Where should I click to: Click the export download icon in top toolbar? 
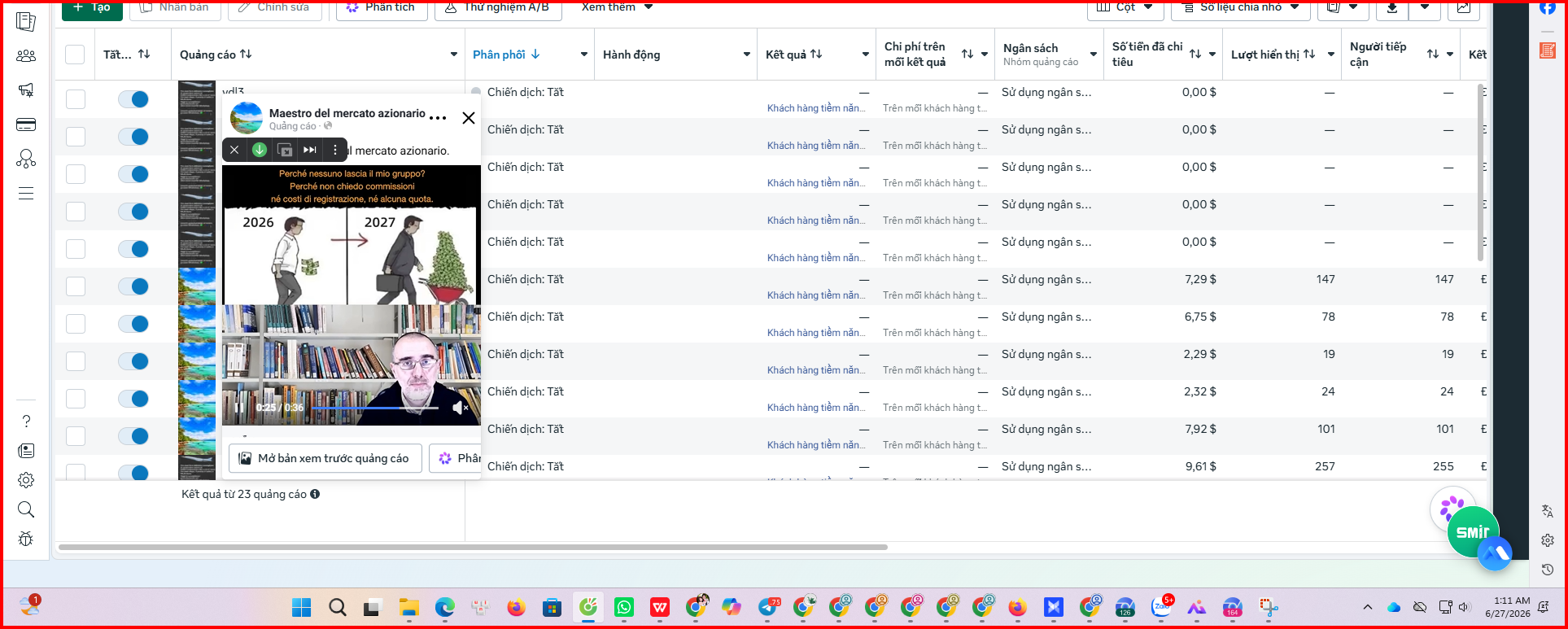[x=1392, y=7]
